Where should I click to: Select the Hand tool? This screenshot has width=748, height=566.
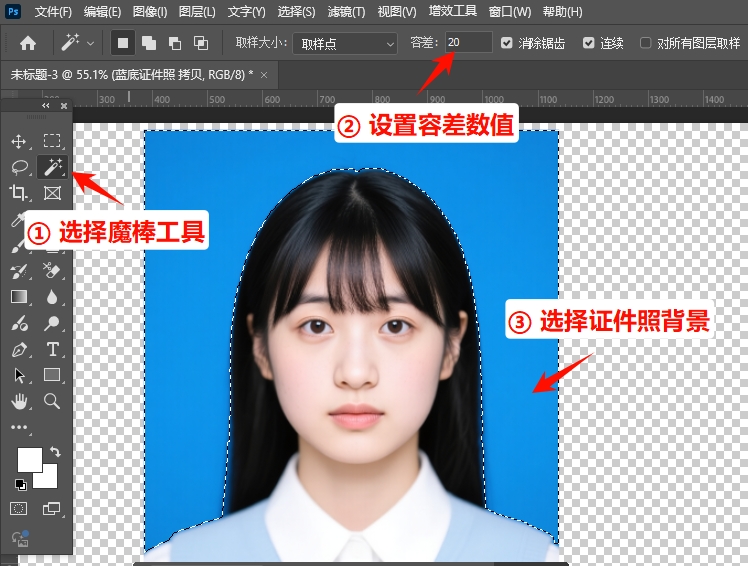[19, 401]
